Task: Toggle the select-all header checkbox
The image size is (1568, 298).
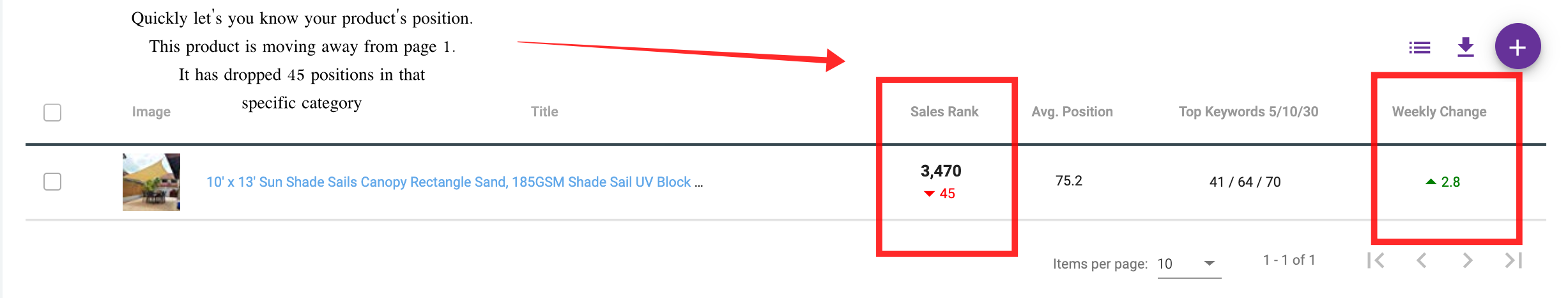Action: coord(52,113)
